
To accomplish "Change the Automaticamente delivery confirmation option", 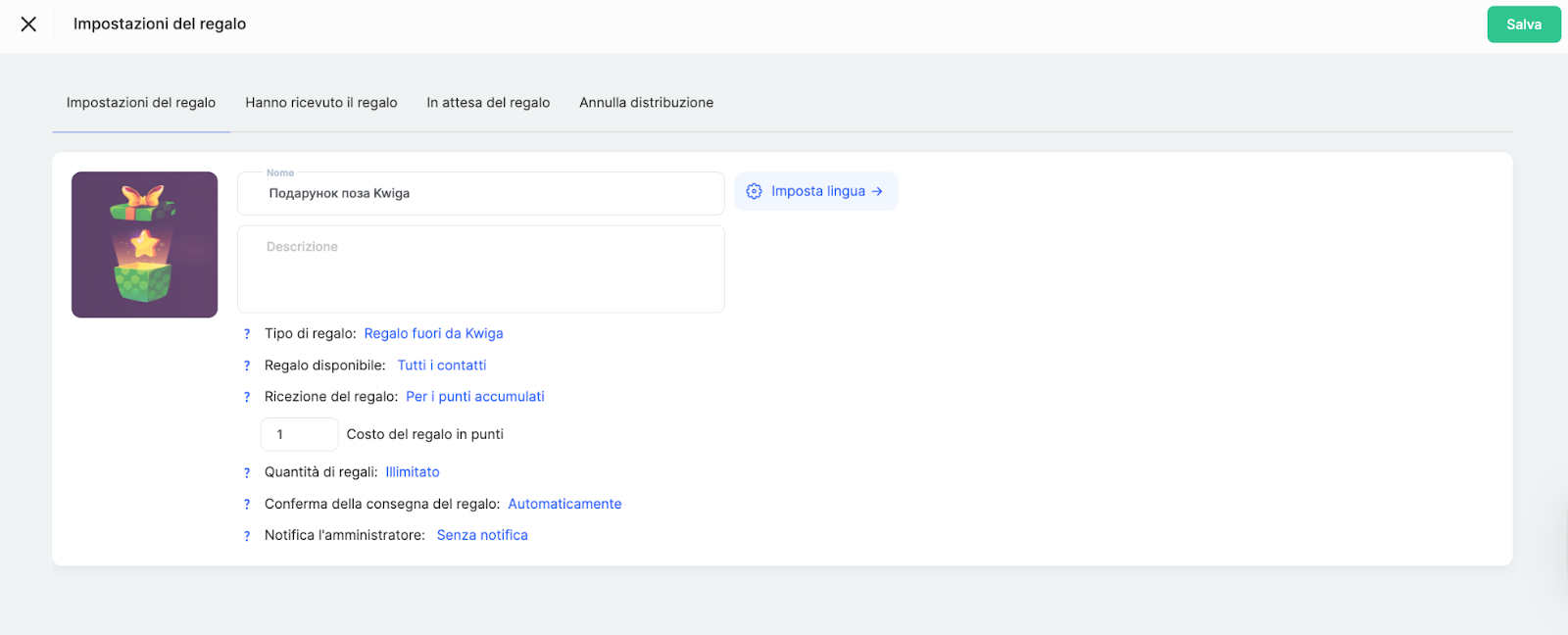I will click(564, 504).
